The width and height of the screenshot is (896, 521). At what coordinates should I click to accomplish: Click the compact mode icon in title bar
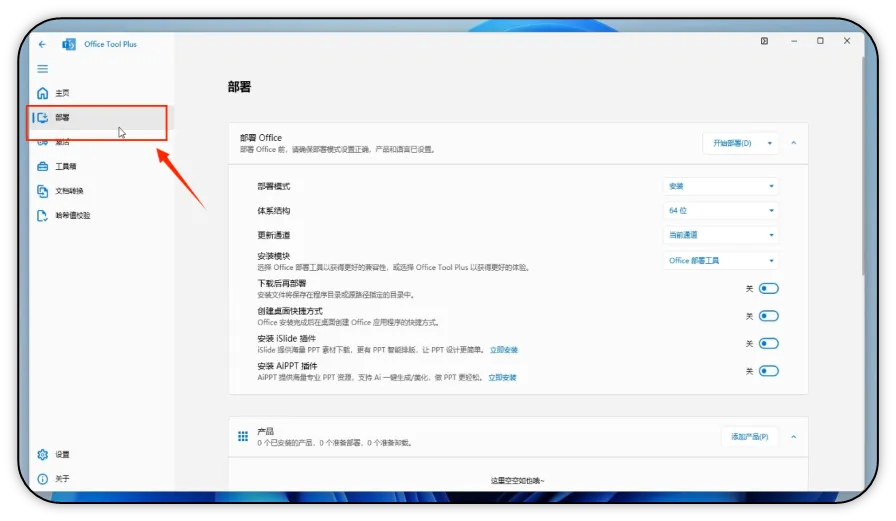click(x=764, y=41)
